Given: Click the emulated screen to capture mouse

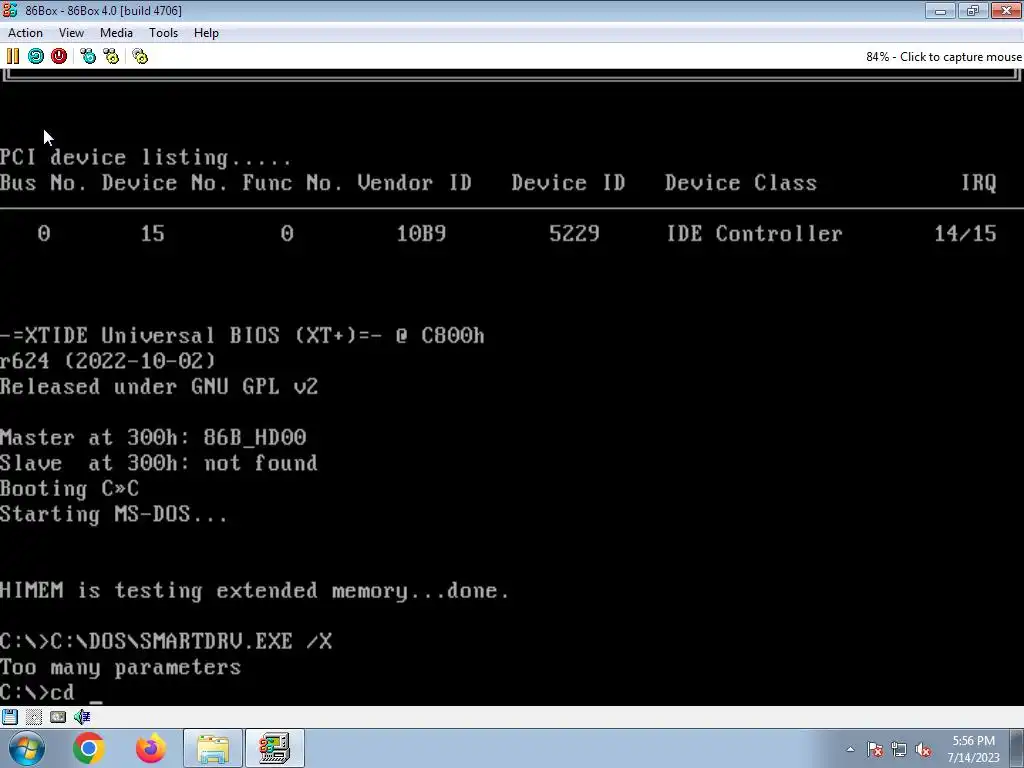Looking at the screenshot, I should pos(512,387).
